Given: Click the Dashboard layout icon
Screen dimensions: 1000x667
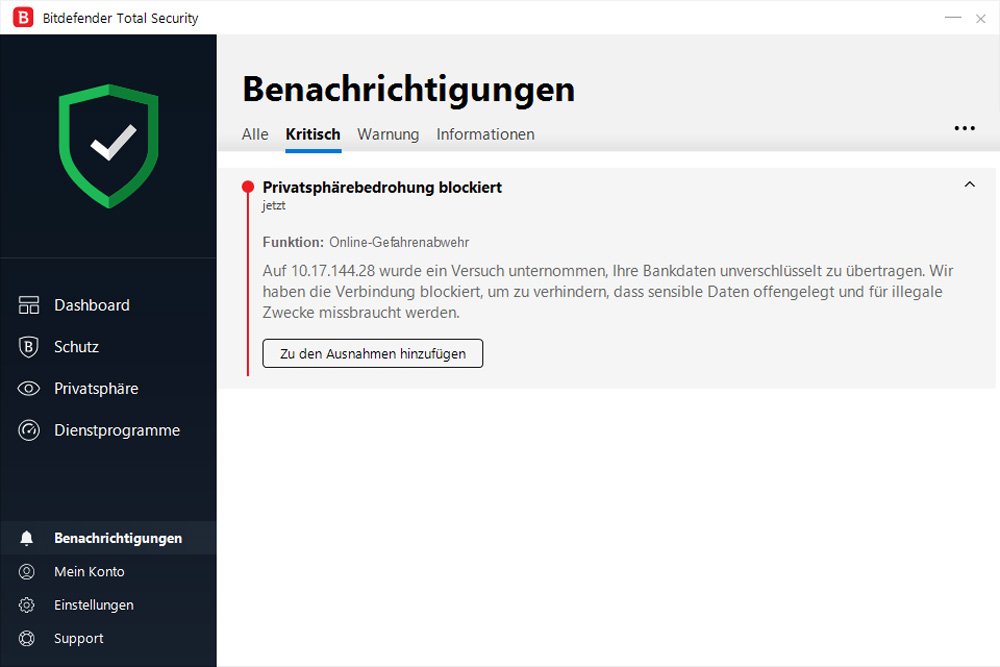Looking at the screenshot, I should pos(29,305).
